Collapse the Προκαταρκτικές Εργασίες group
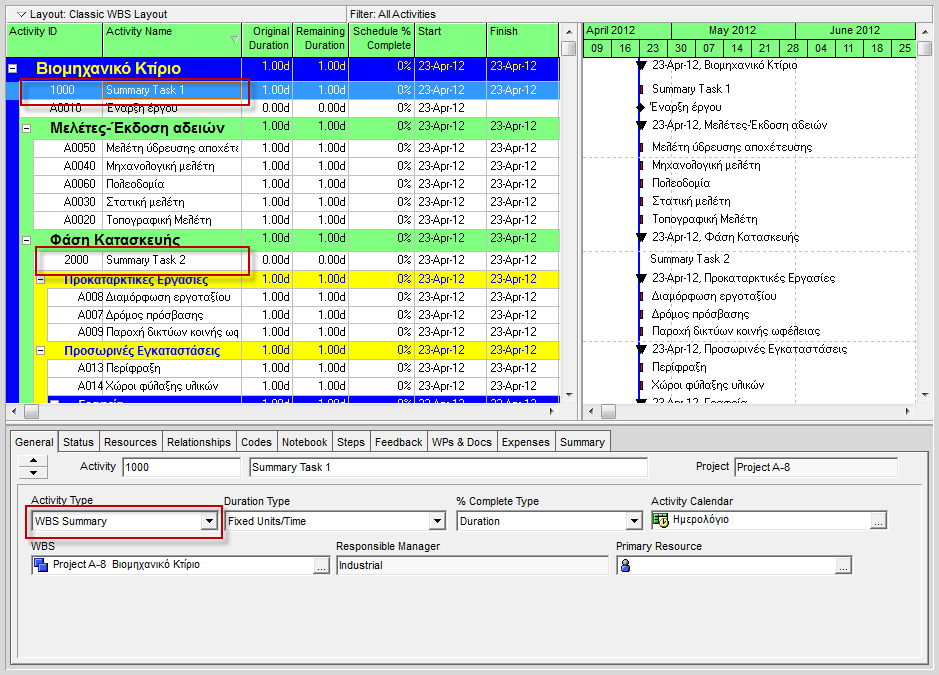The image size is (939, 675). coord(41,280)
